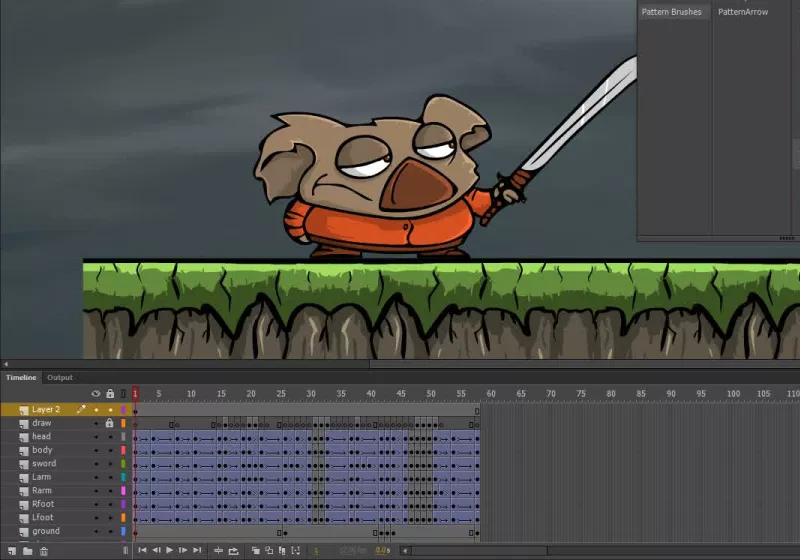Image resolution: width=800 pixels, height=560 pixels.
Task: Click the Edit Multiple Frames icon
Action: [x=282, y=551]
